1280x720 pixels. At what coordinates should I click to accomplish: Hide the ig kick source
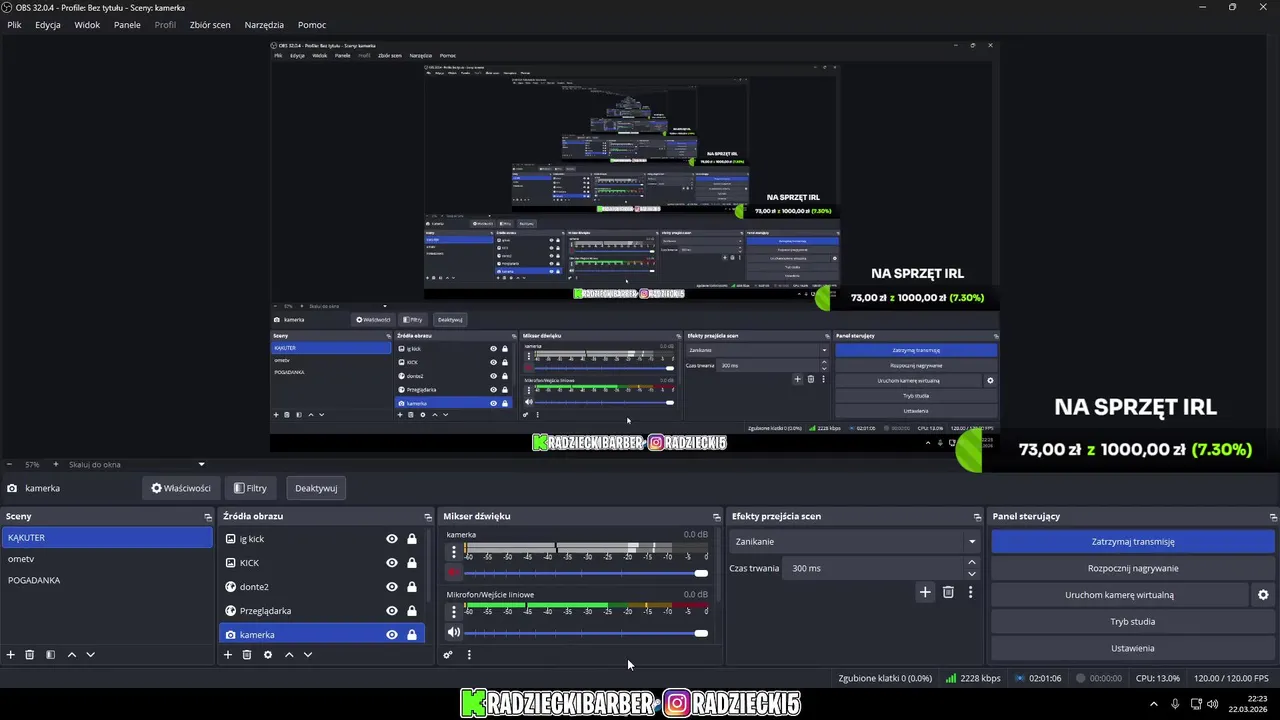click(x=392, y=539)
